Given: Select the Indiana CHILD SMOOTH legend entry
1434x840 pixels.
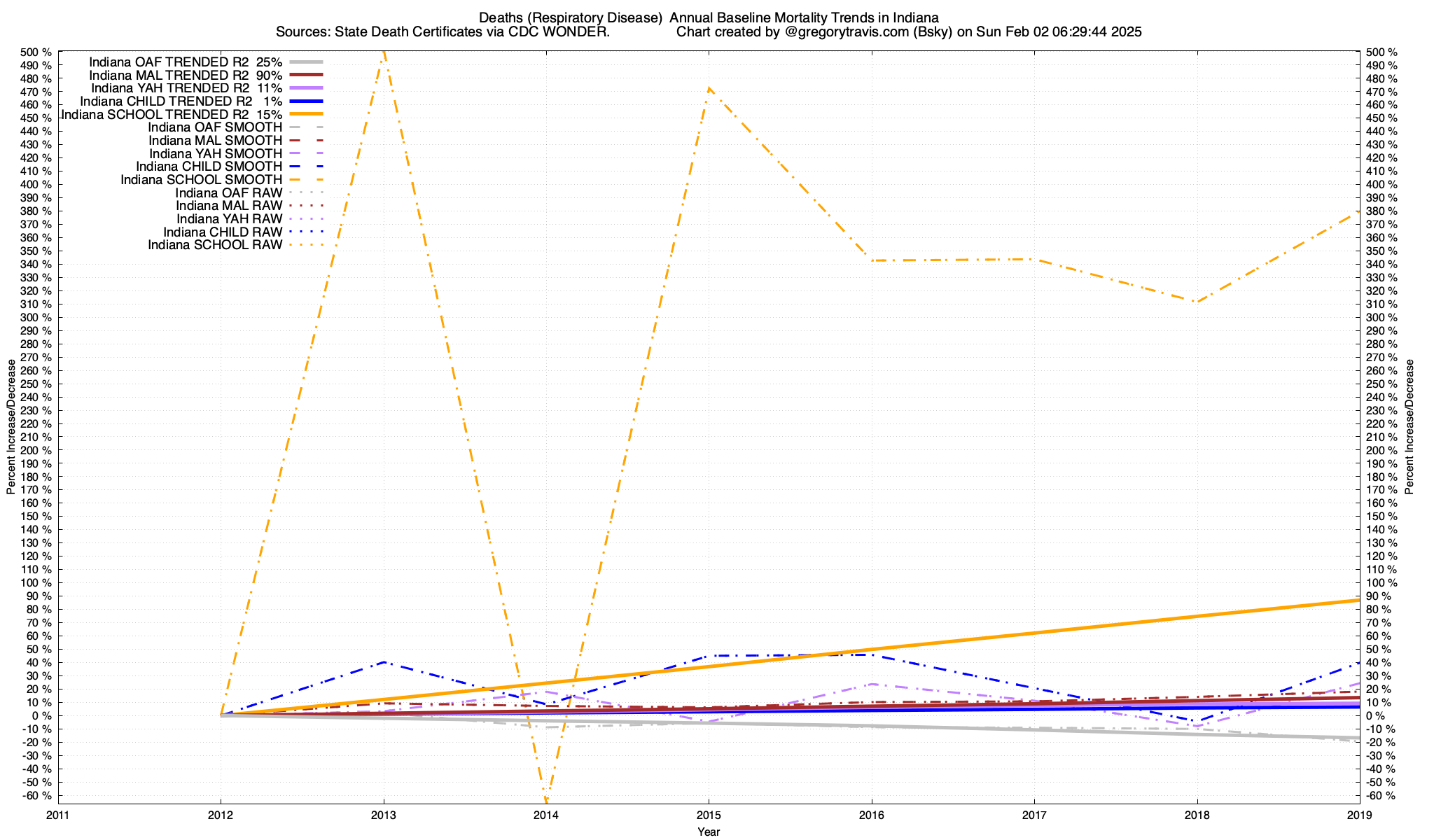Looking at the screenshot, I should [209, 167].
